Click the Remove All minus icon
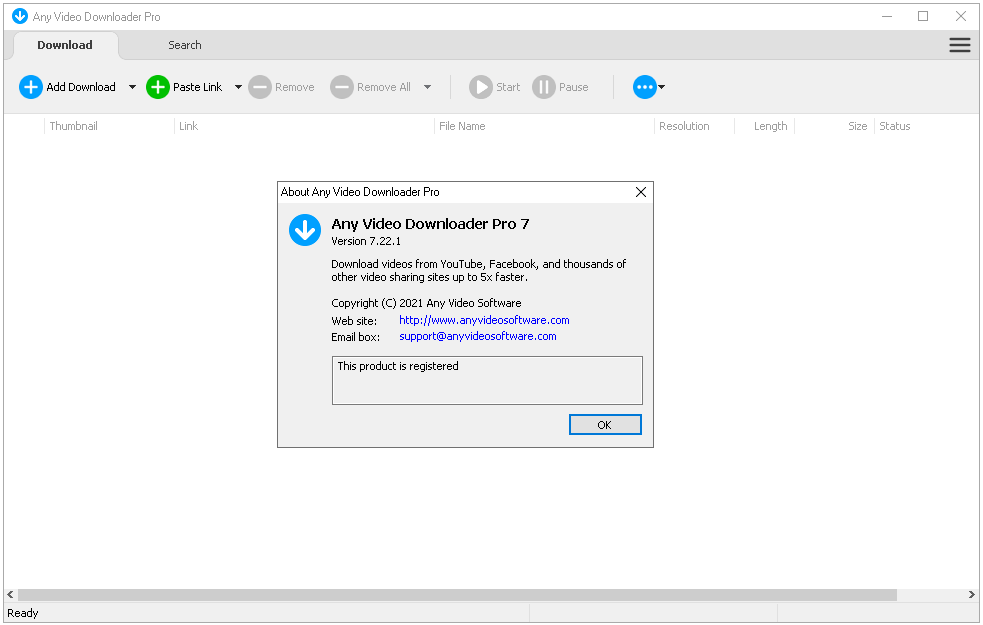This screenshot has height=625, width=983. (342, 87)
